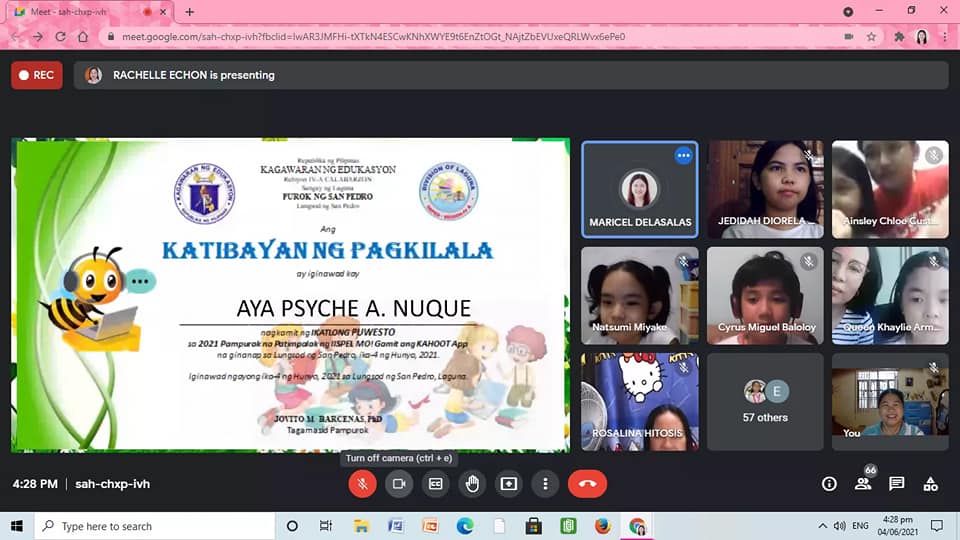The width and height of the screenshot is (960, 540).
Task: Reload the Meet page
Action: [x=60, y=37]
